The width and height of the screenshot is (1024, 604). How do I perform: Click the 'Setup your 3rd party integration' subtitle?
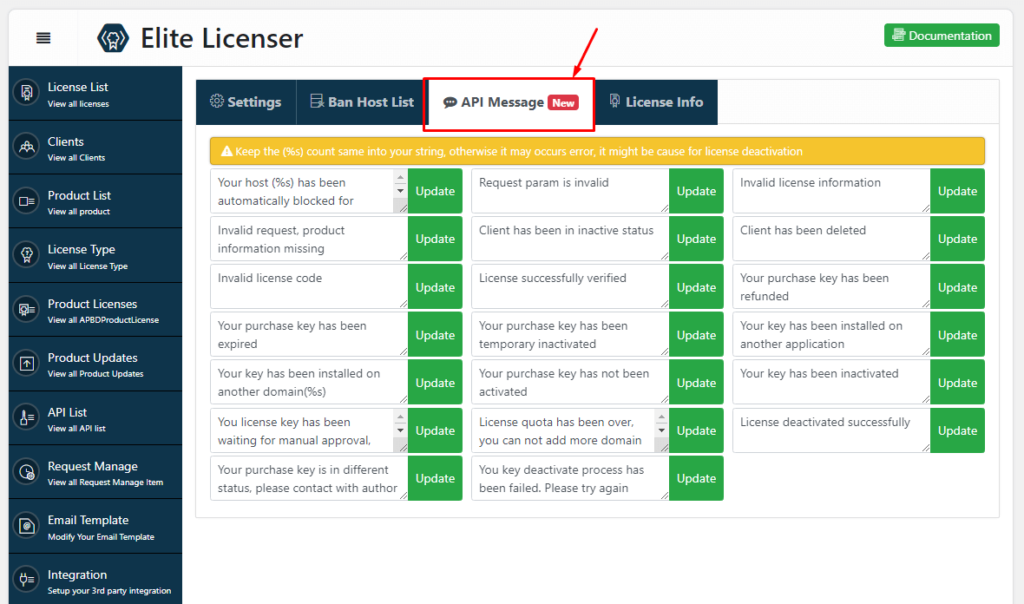(109, 591)
